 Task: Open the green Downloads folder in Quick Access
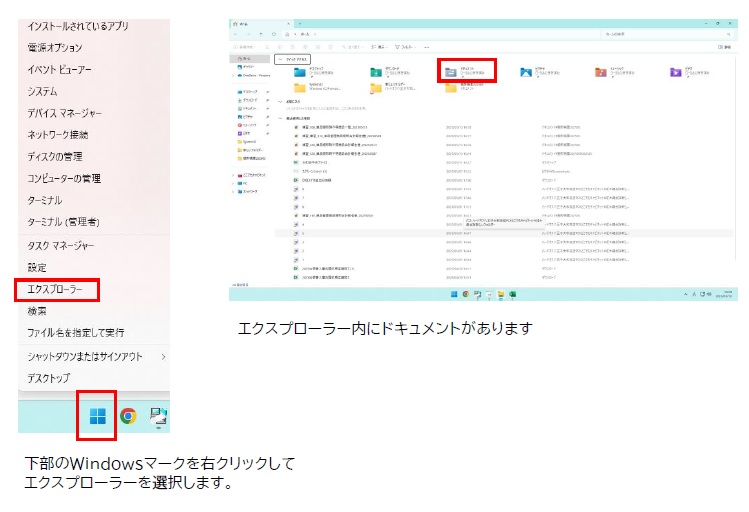point(372,71)
